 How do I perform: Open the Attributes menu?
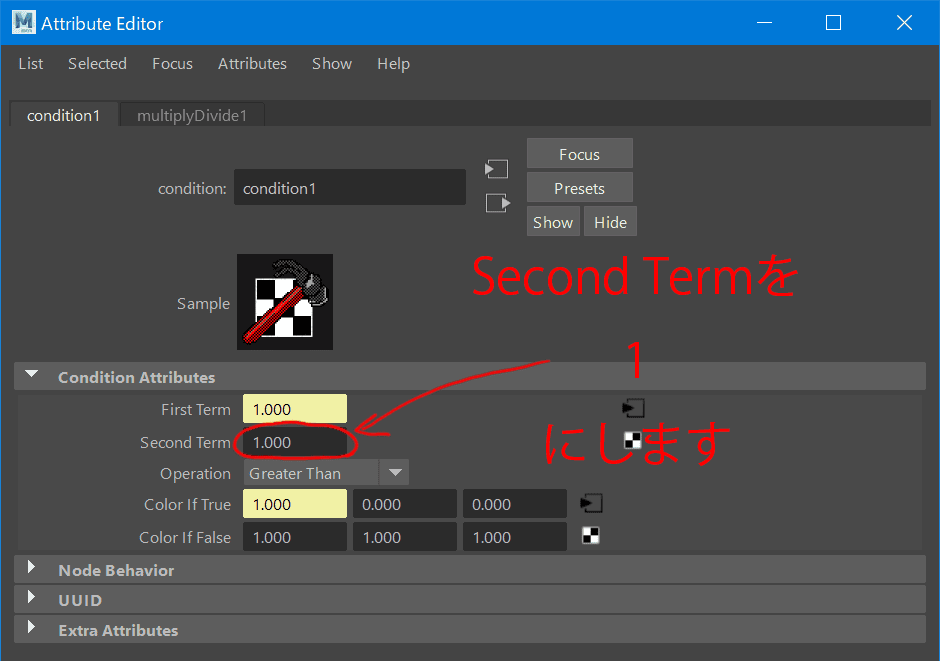coord(252,63)
